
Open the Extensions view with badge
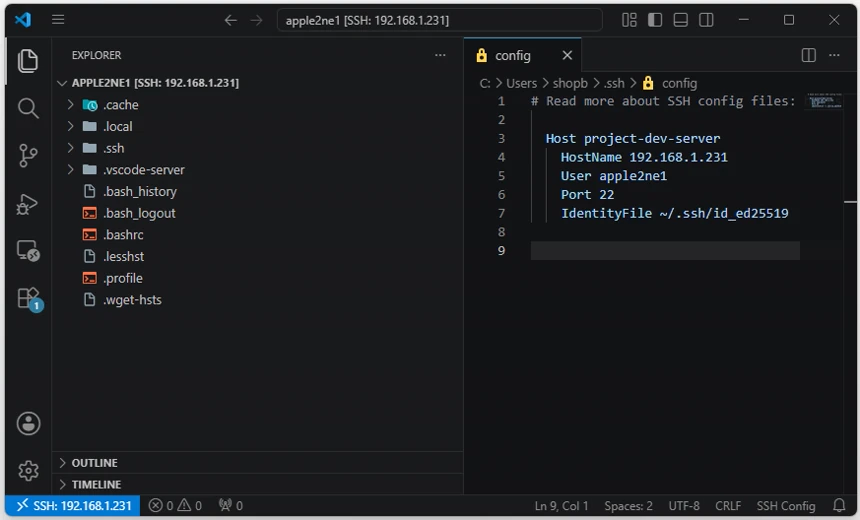[28, 298]
